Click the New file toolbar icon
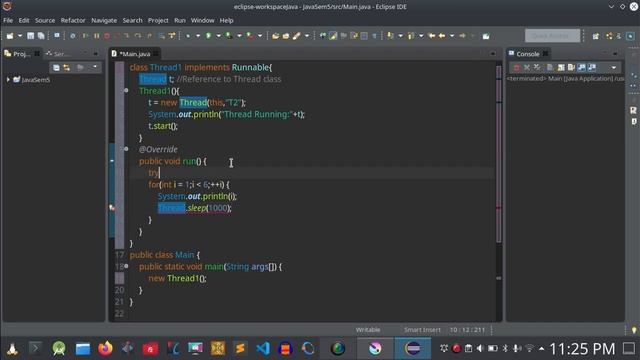Image resolution: width=640 pixels, height=360 pixels. pos(10,36)
